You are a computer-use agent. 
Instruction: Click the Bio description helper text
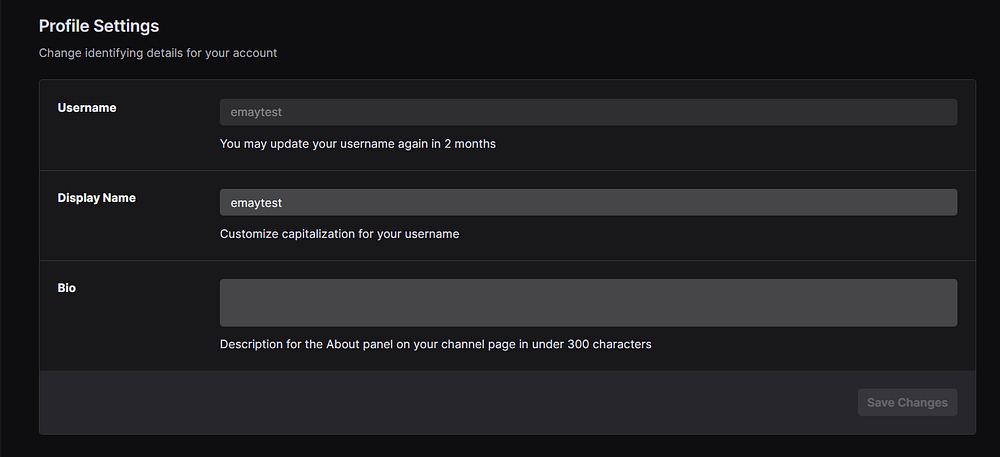[x=435, y=344]
